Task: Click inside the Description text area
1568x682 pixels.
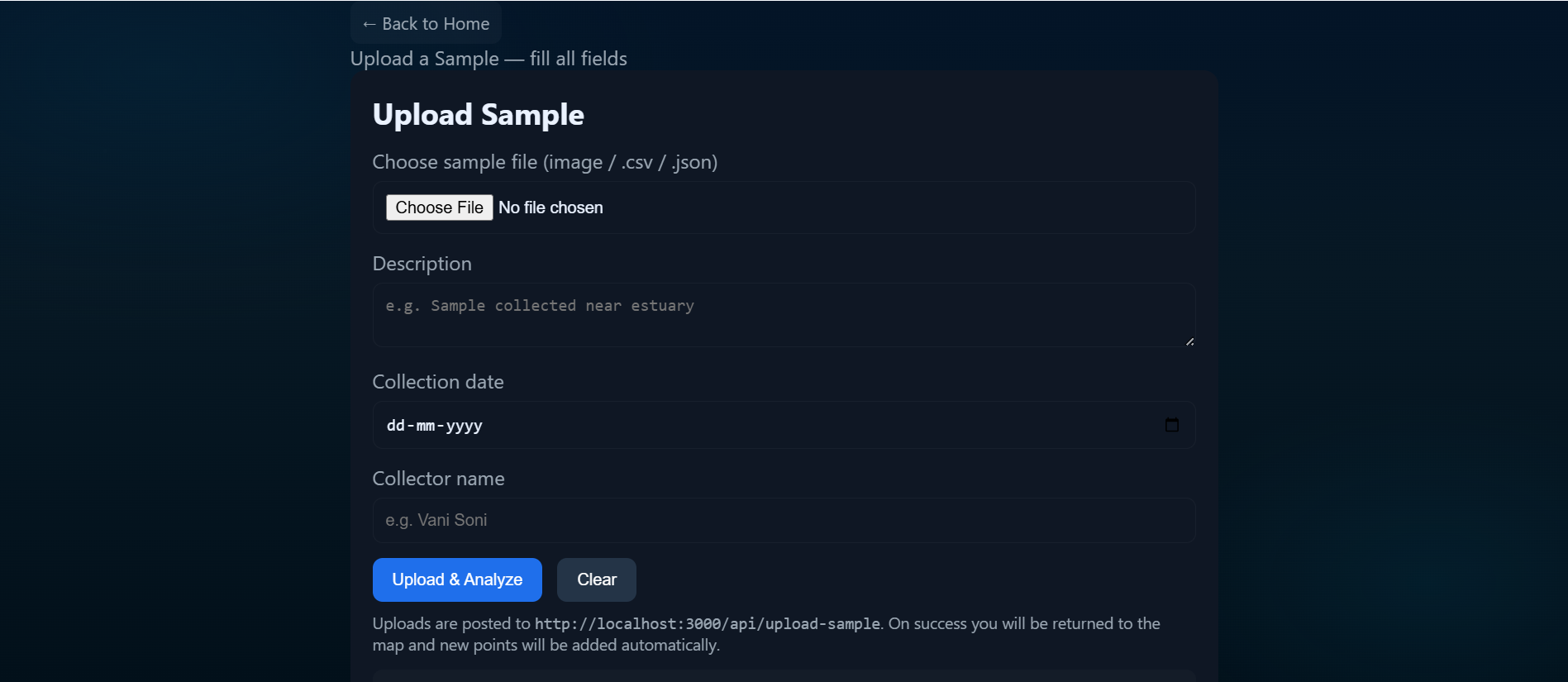Action: point(783,314)
